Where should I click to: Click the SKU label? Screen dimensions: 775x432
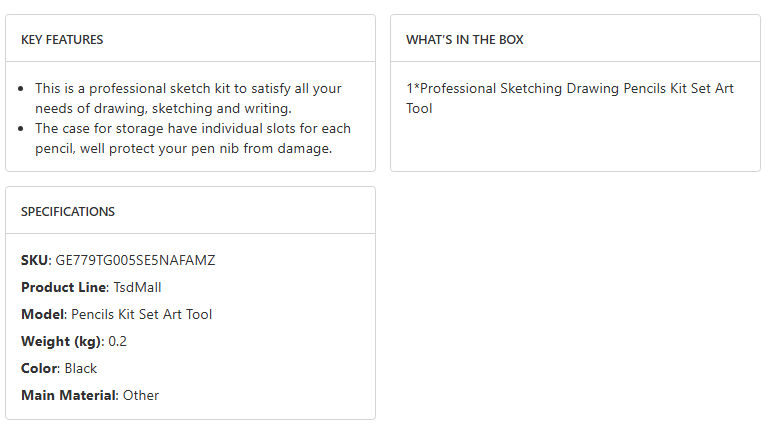pos(34,260)
